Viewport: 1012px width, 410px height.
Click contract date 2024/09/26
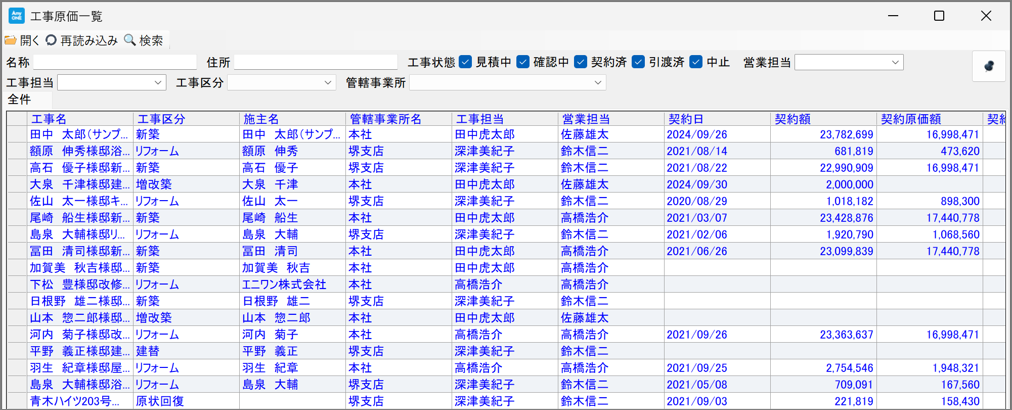coord(695,134)
